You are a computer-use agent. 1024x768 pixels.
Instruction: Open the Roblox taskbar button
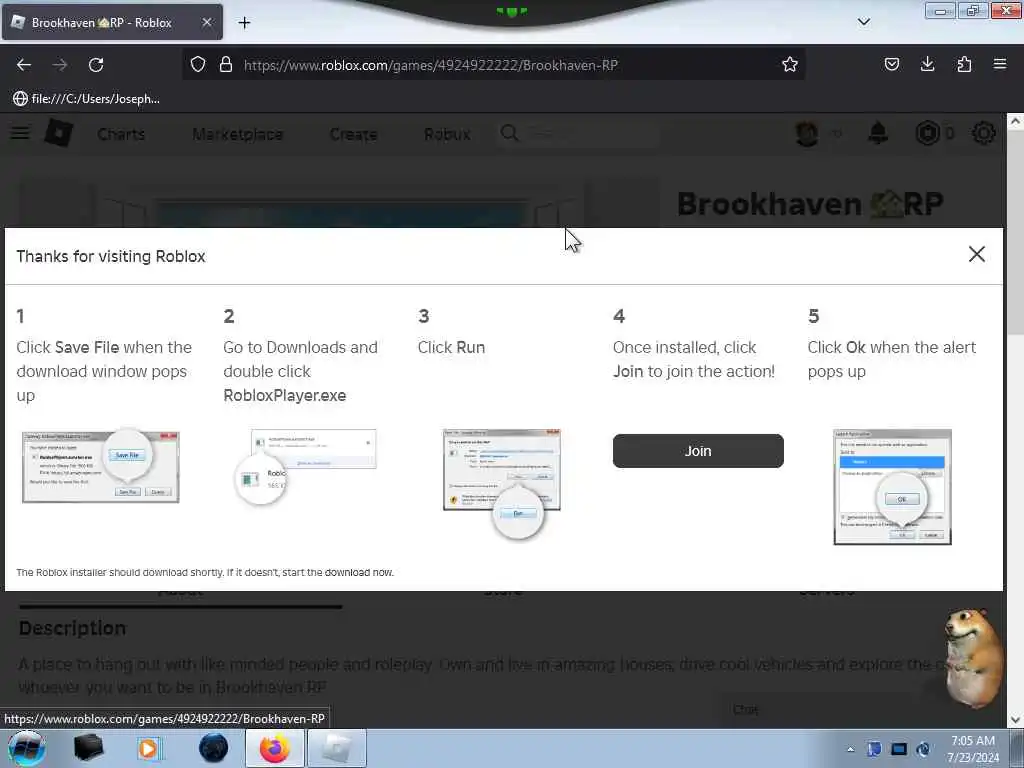pos(336,748)
